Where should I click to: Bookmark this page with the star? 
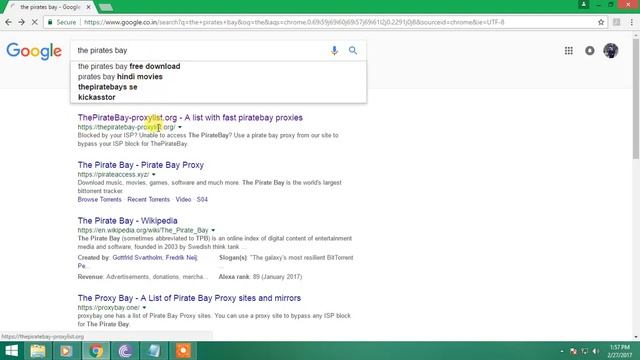click(601, 22)
